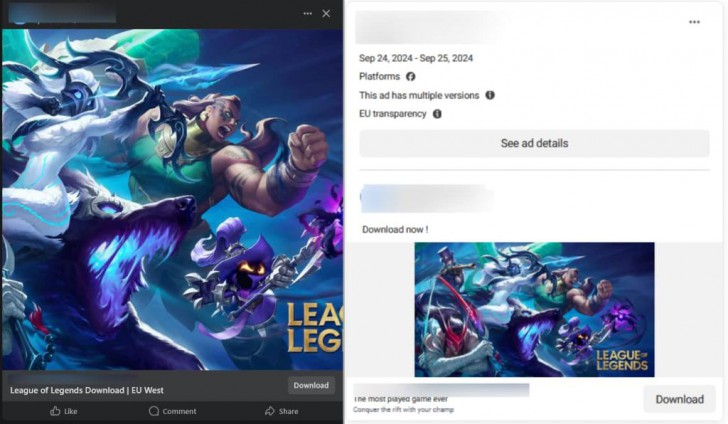This screenshot has height=424, width=728.
Task: Share the League of Legends post
Action: pos(281,411)
